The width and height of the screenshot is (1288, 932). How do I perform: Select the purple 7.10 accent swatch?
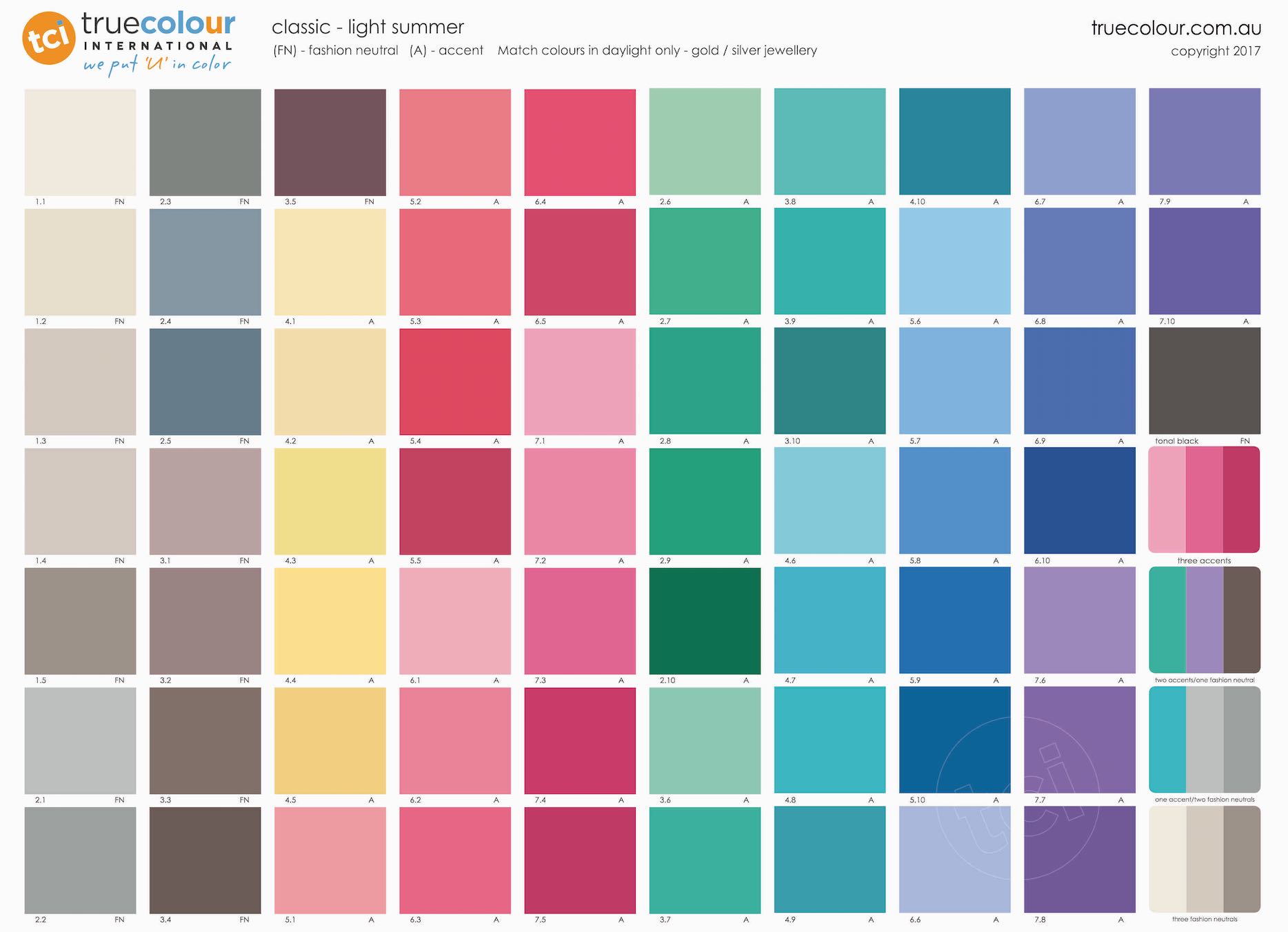point(1204,262)
